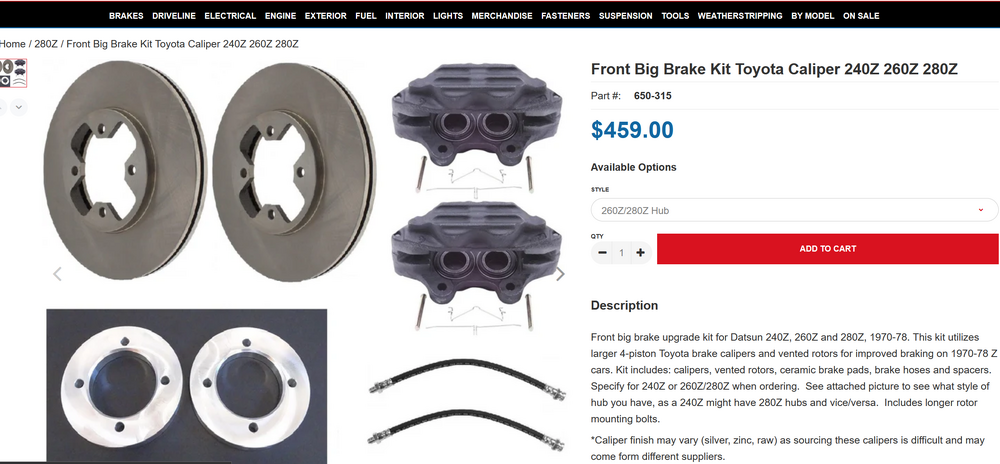Open the WEATHERSTRIPPING menu
The image size is (1000, 464).
click(740, 16)
